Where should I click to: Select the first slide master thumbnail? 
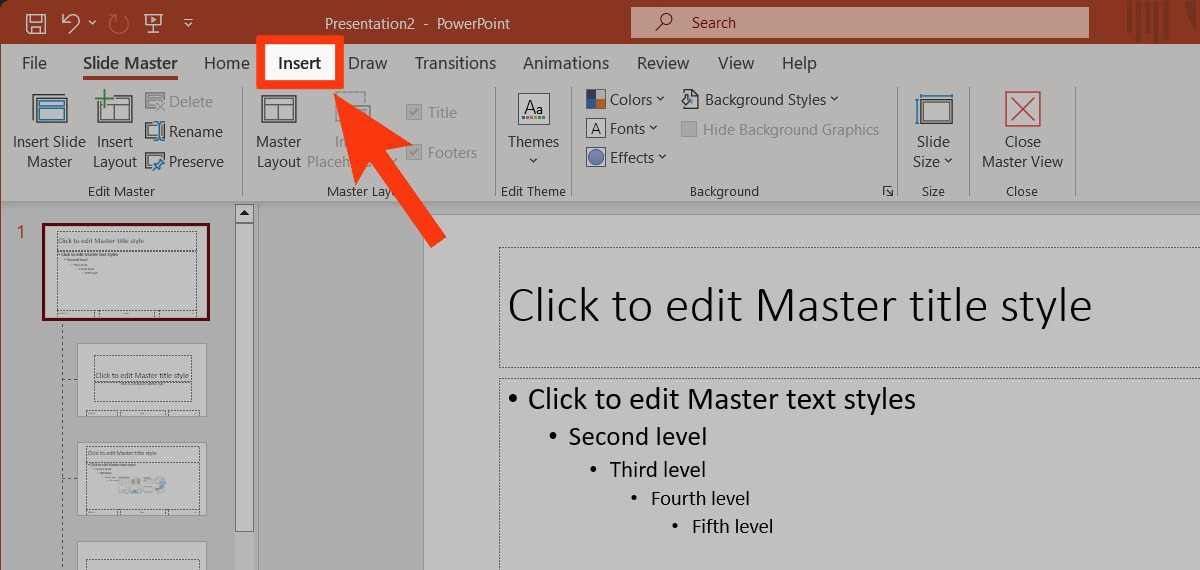point(126,272)
